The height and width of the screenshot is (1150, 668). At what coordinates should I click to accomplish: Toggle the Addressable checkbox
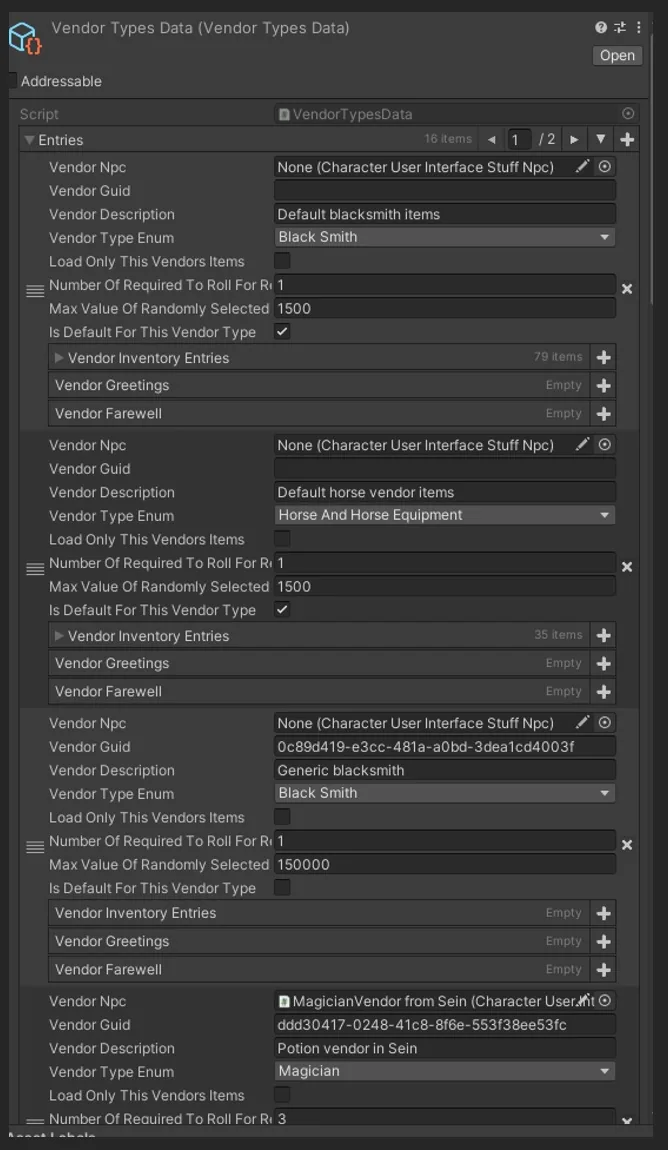pos(12,81)
